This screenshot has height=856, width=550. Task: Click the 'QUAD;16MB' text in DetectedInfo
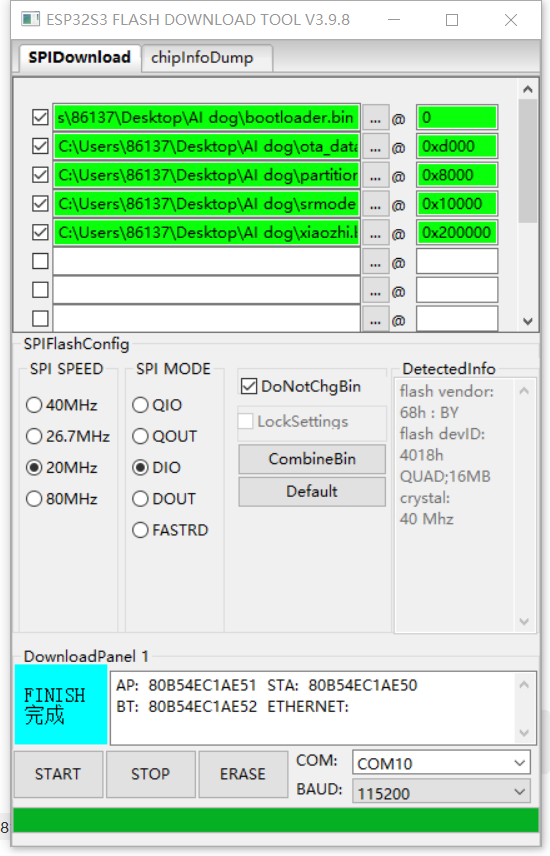click(445, 477)
